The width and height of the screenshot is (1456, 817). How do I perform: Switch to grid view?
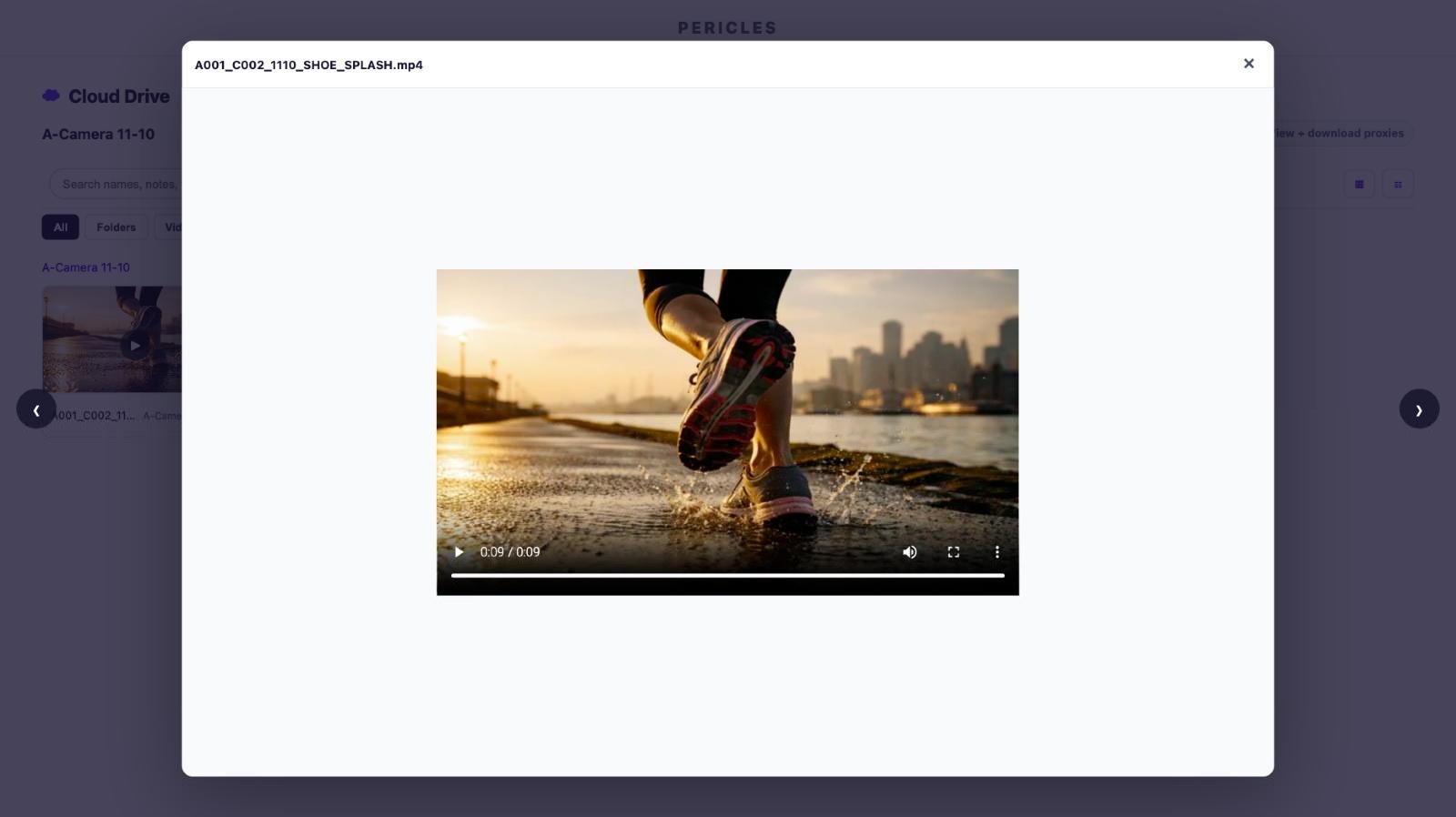click(x=1360, y=184)
